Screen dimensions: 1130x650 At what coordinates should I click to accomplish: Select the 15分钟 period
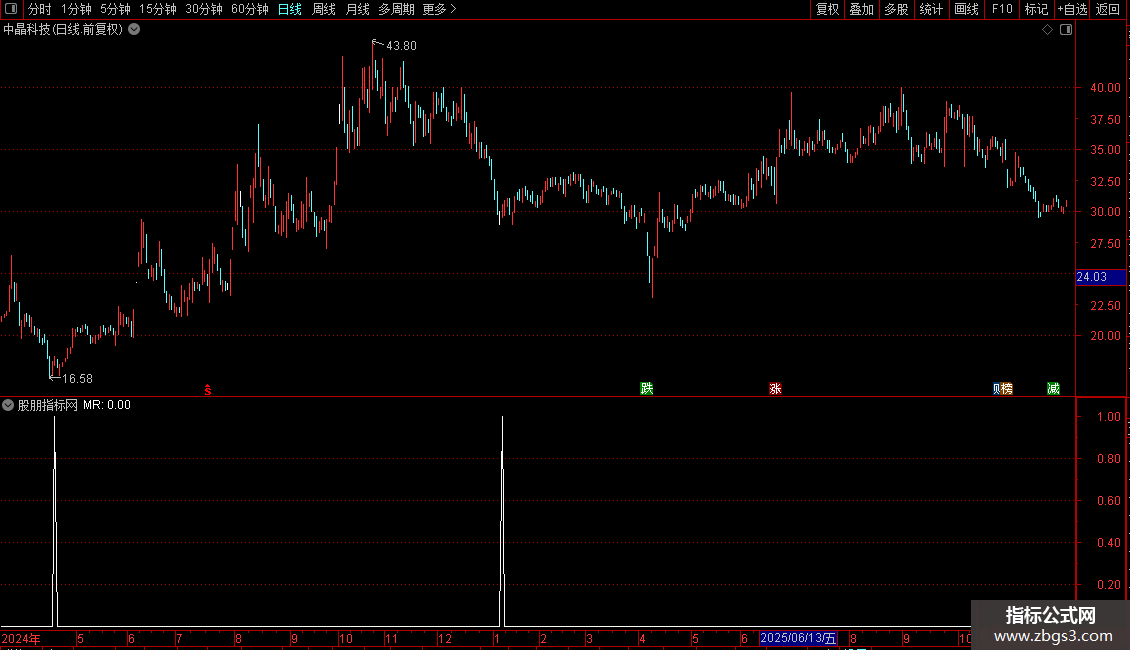pyautogui.click(x=158, y=9)
